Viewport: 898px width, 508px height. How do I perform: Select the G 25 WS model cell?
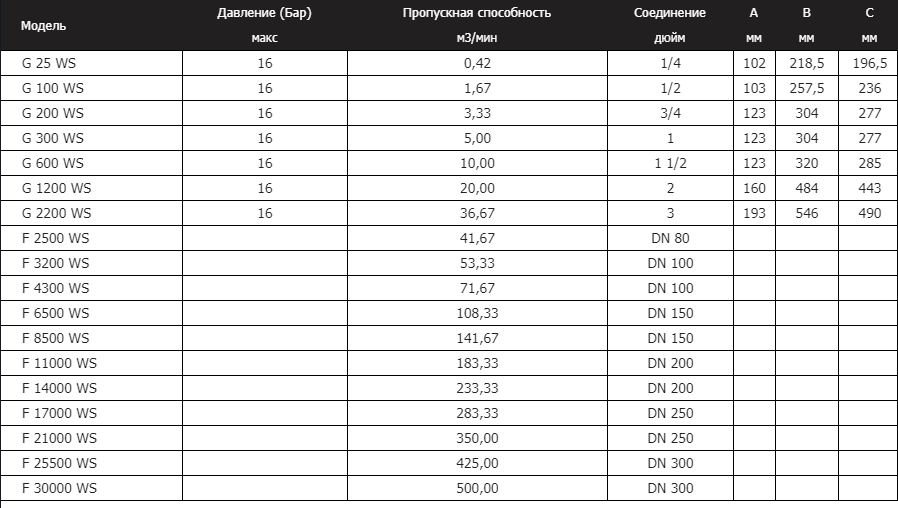pos(92,63)
